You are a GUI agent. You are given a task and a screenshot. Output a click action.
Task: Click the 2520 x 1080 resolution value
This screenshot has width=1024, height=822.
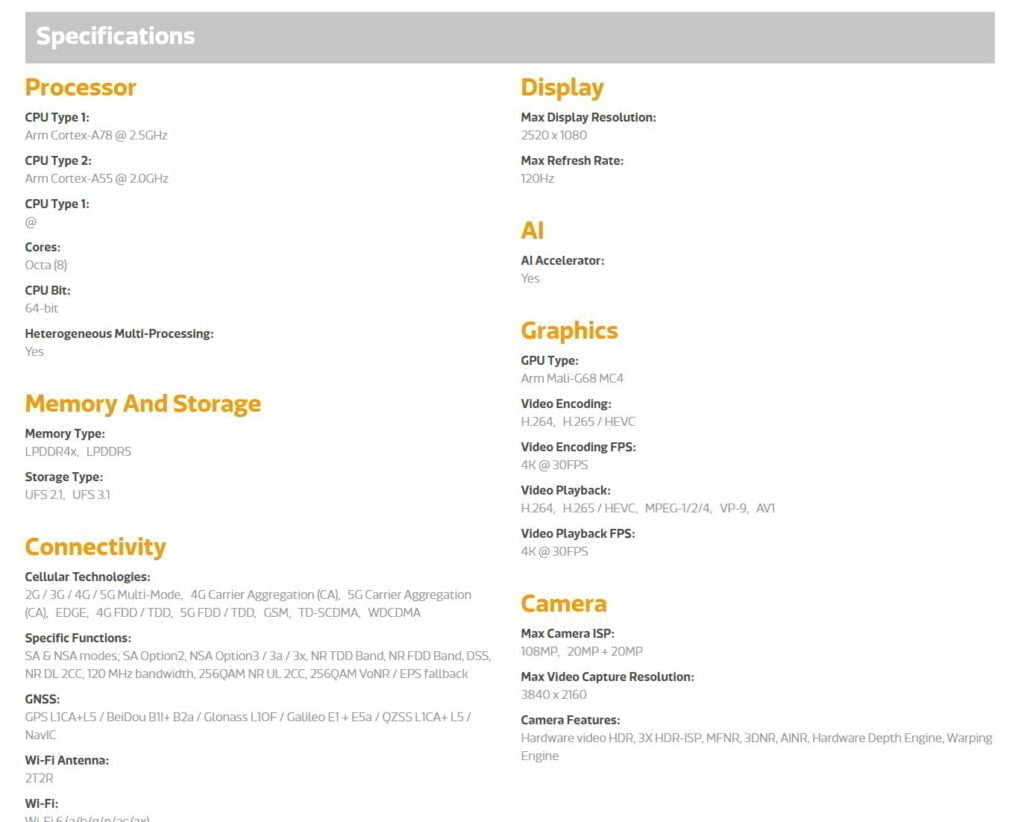click(554, 135)
